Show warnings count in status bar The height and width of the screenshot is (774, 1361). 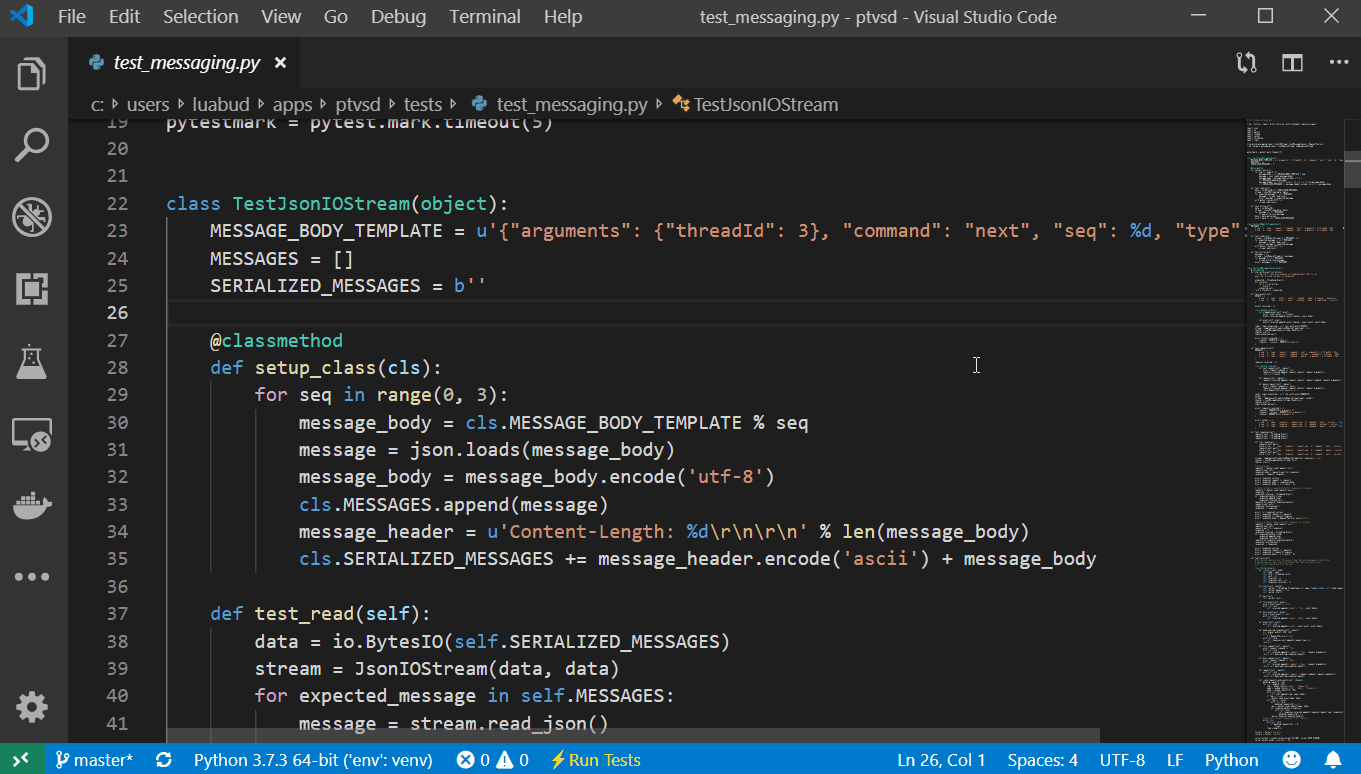click(x=513, y=760)
